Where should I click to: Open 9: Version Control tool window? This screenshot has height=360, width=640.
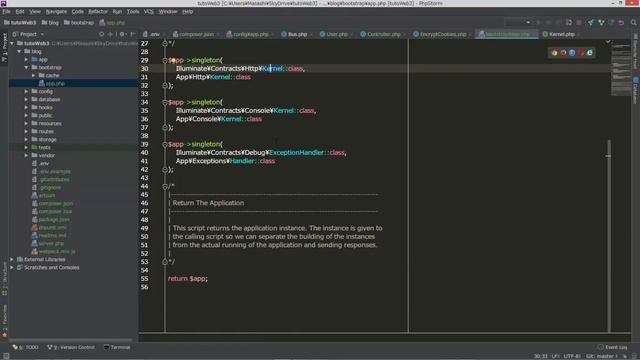(x=71, y=347)
